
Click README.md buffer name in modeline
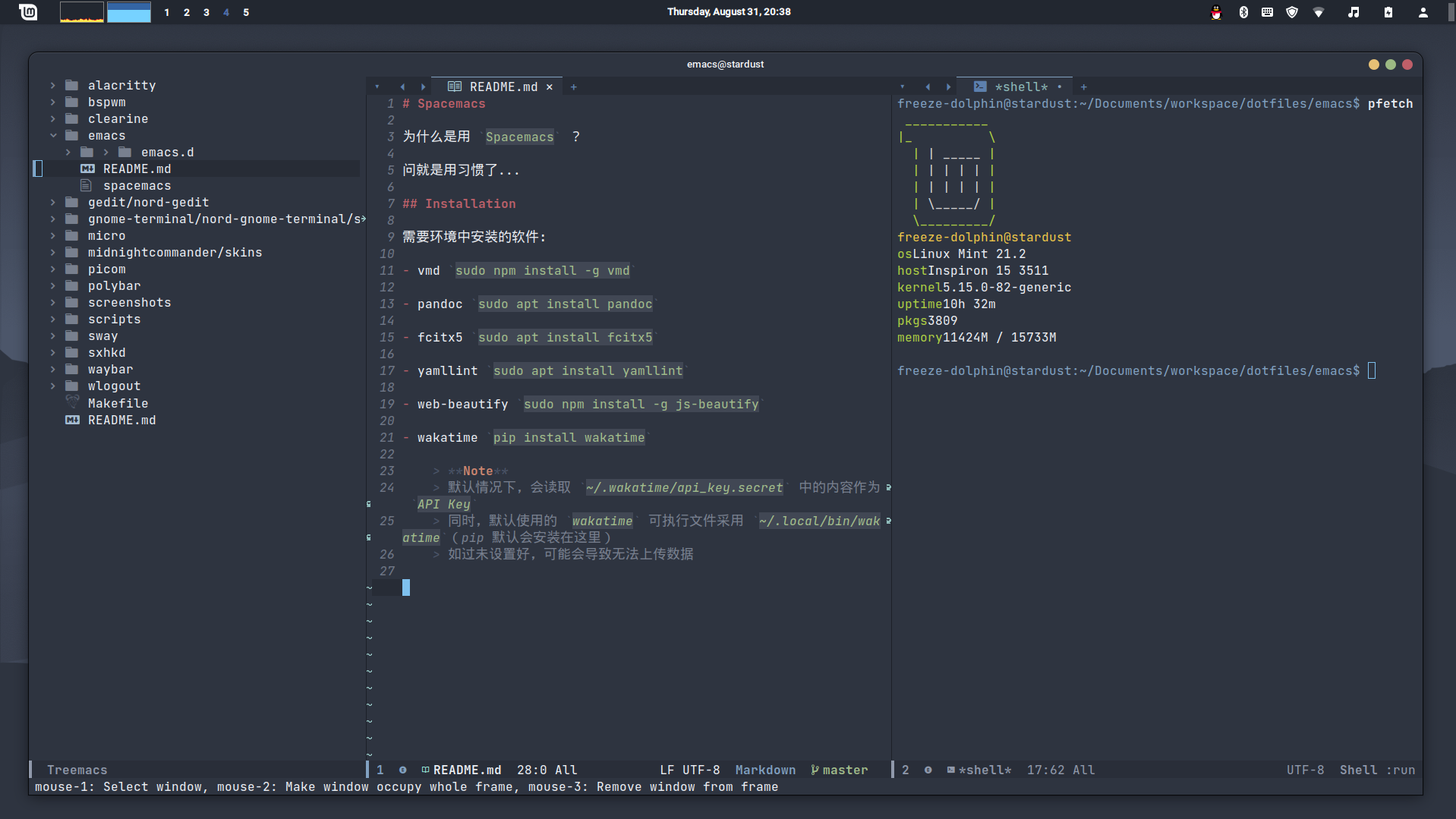[x=467, y=770]
